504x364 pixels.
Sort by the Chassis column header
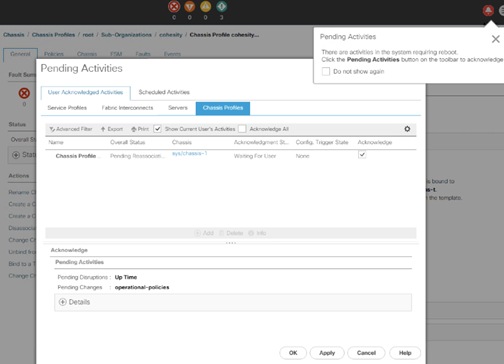(x=182, y=142)
